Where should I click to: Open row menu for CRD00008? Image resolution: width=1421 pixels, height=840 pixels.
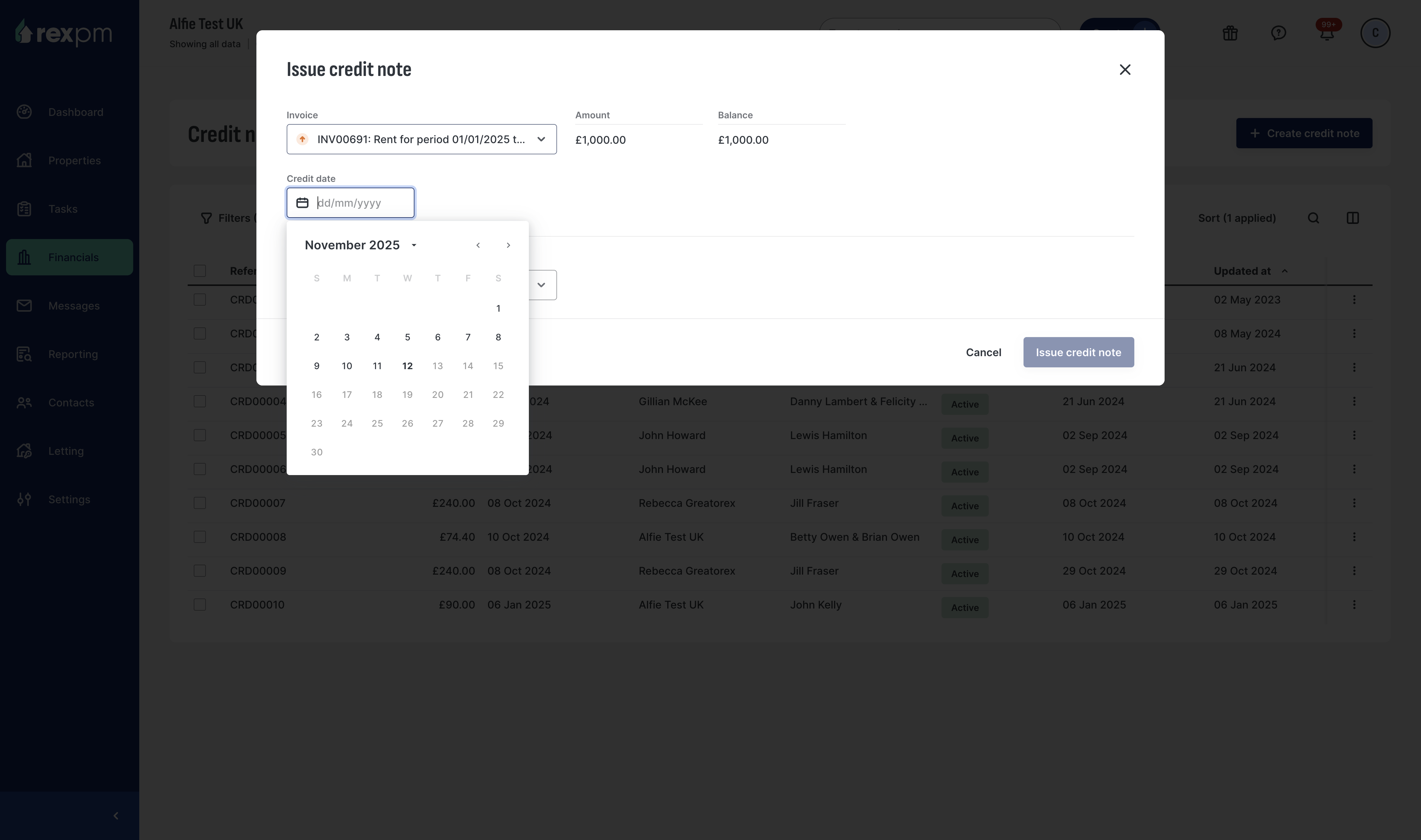pos(1353,537)
